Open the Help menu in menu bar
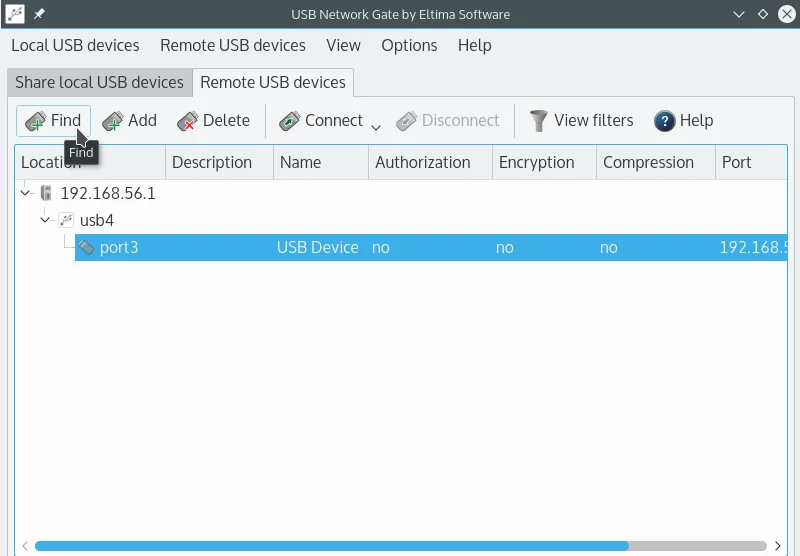This screenshot has width=800, height=556. tap(474, 45)
